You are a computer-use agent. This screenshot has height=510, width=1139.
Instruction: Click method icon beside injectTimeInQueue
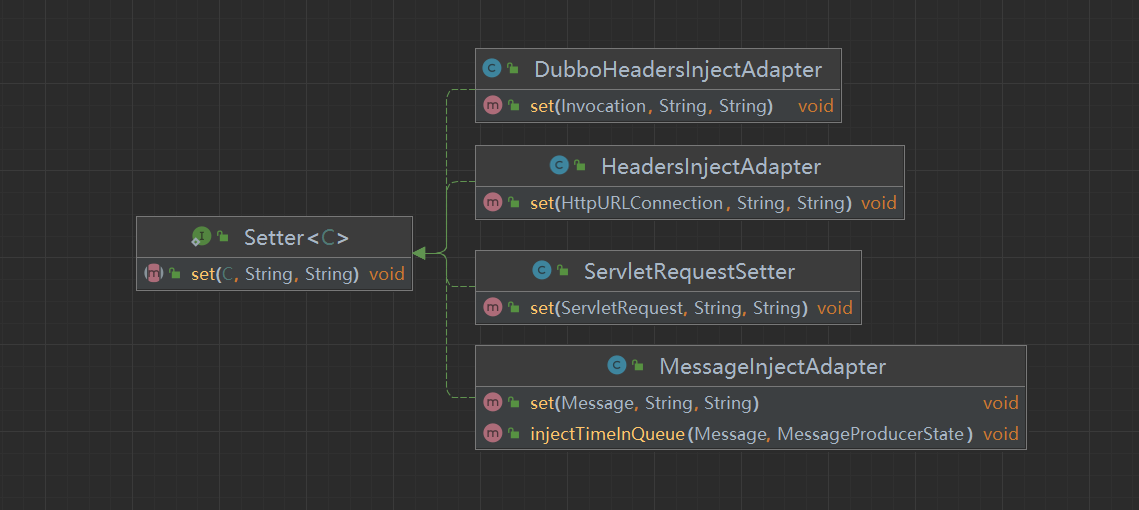pyautogui.click(x=491, y=434)
